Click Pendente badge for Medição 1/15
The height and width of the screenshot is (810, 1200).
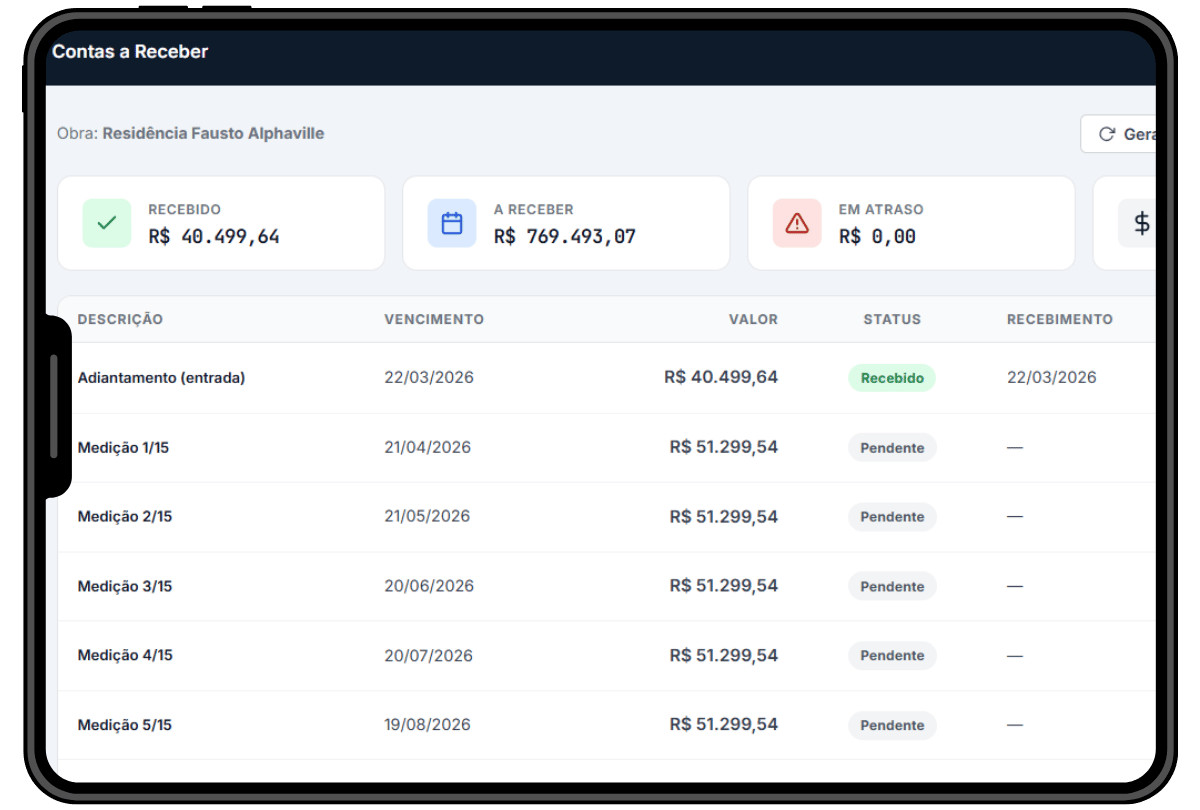(892, 448)
